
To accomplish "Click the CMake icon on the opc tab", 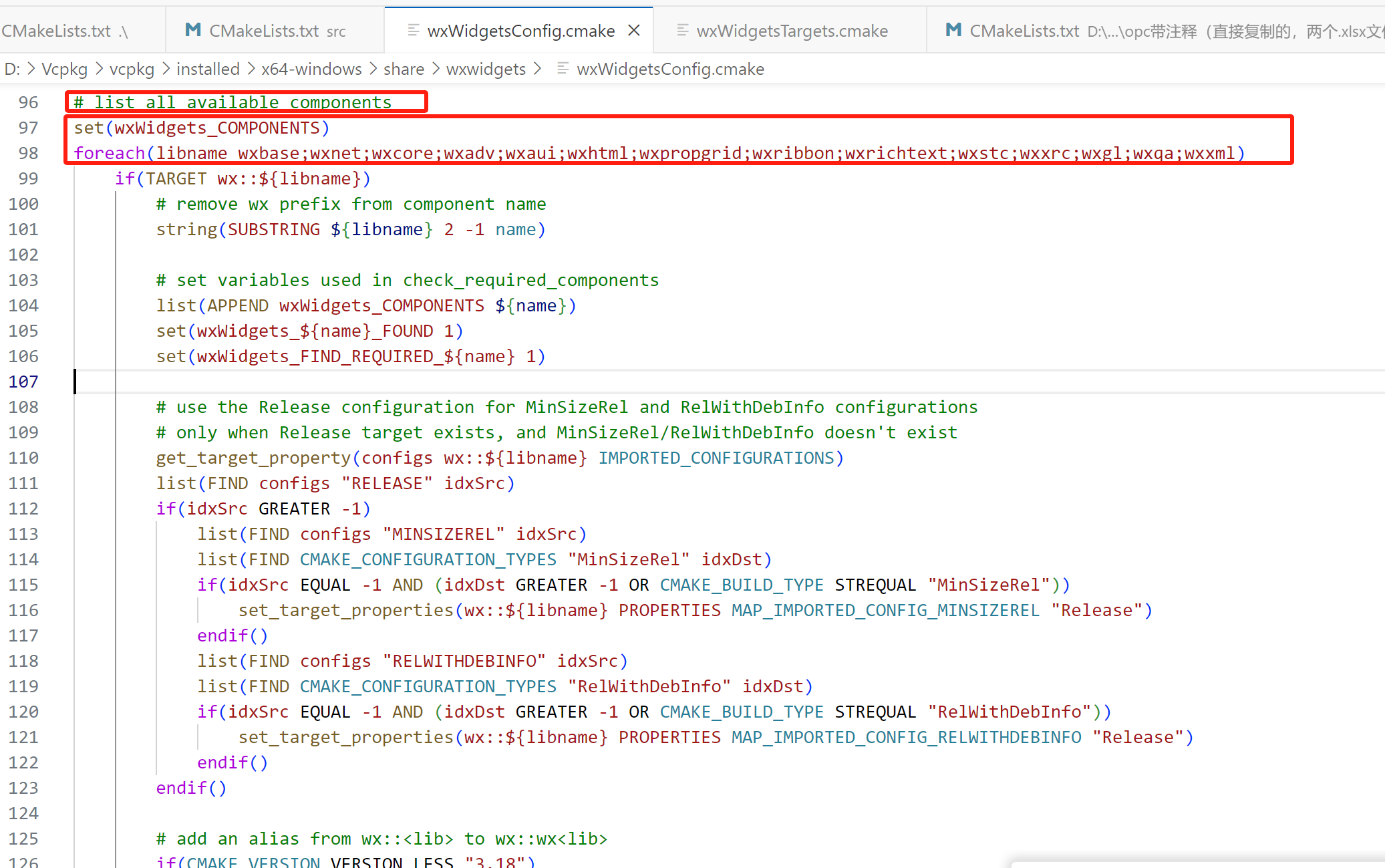I will (x=953, y=30).
